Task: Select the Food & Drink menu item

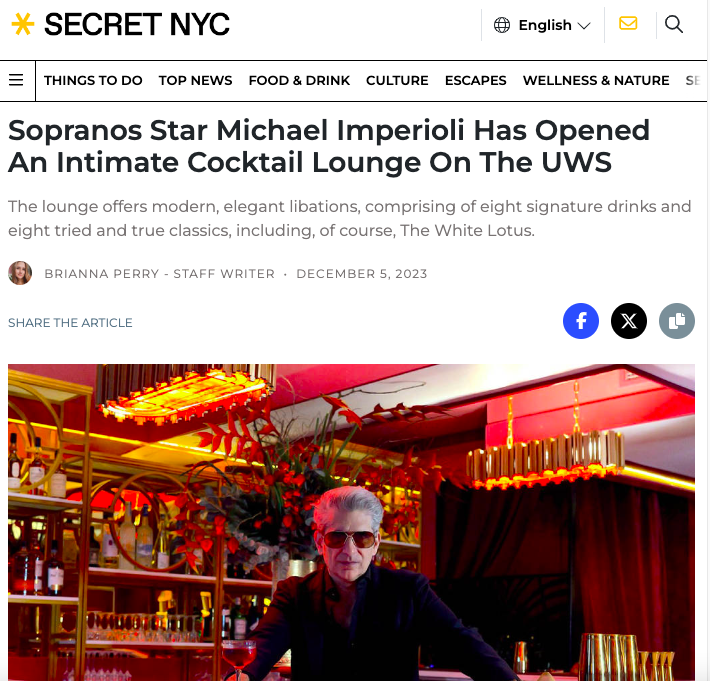Action: pos(299,80)
